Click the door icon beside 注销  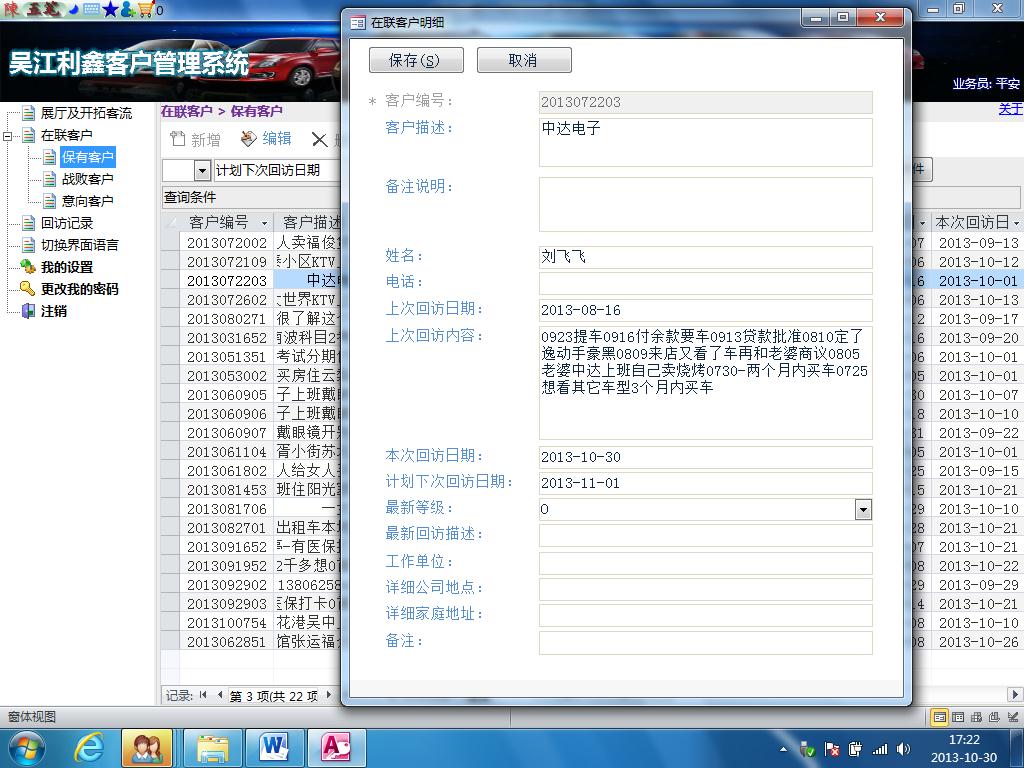(28, 311)
